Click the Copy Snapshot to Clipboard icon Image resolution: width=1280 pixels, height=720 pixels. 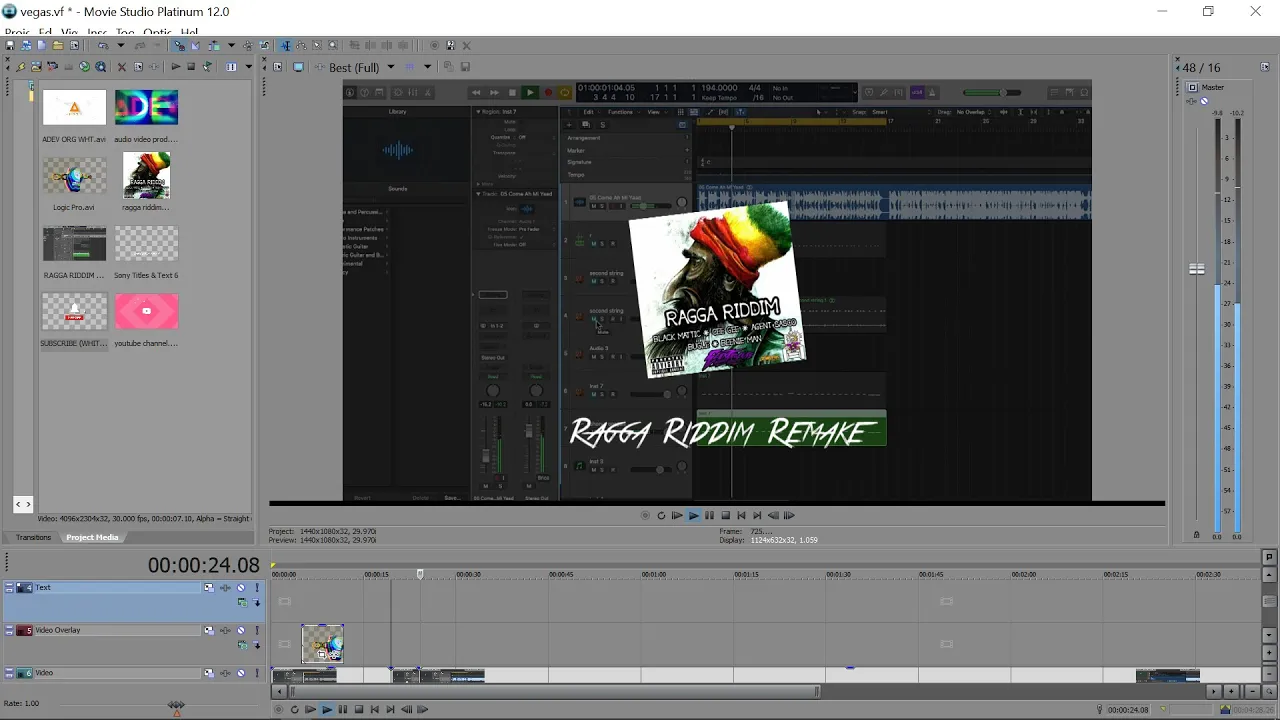[x=448, y=67]
